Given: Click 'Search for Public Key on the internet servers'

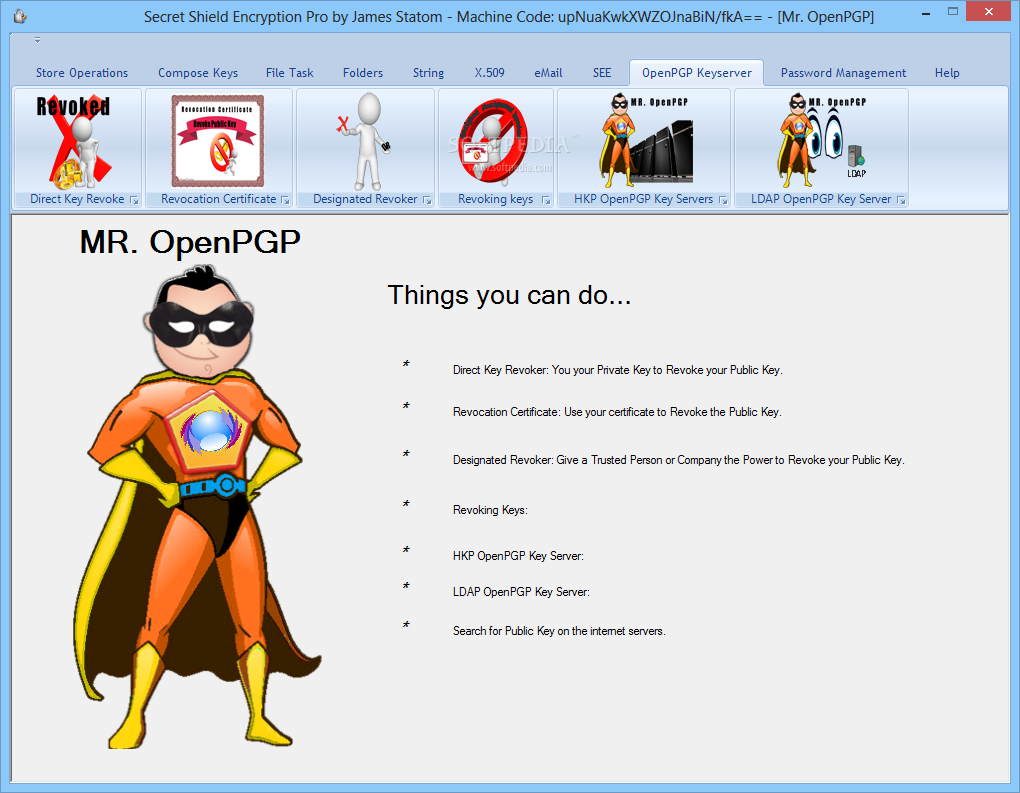Looking at the screenshot, I should point(559,631).
